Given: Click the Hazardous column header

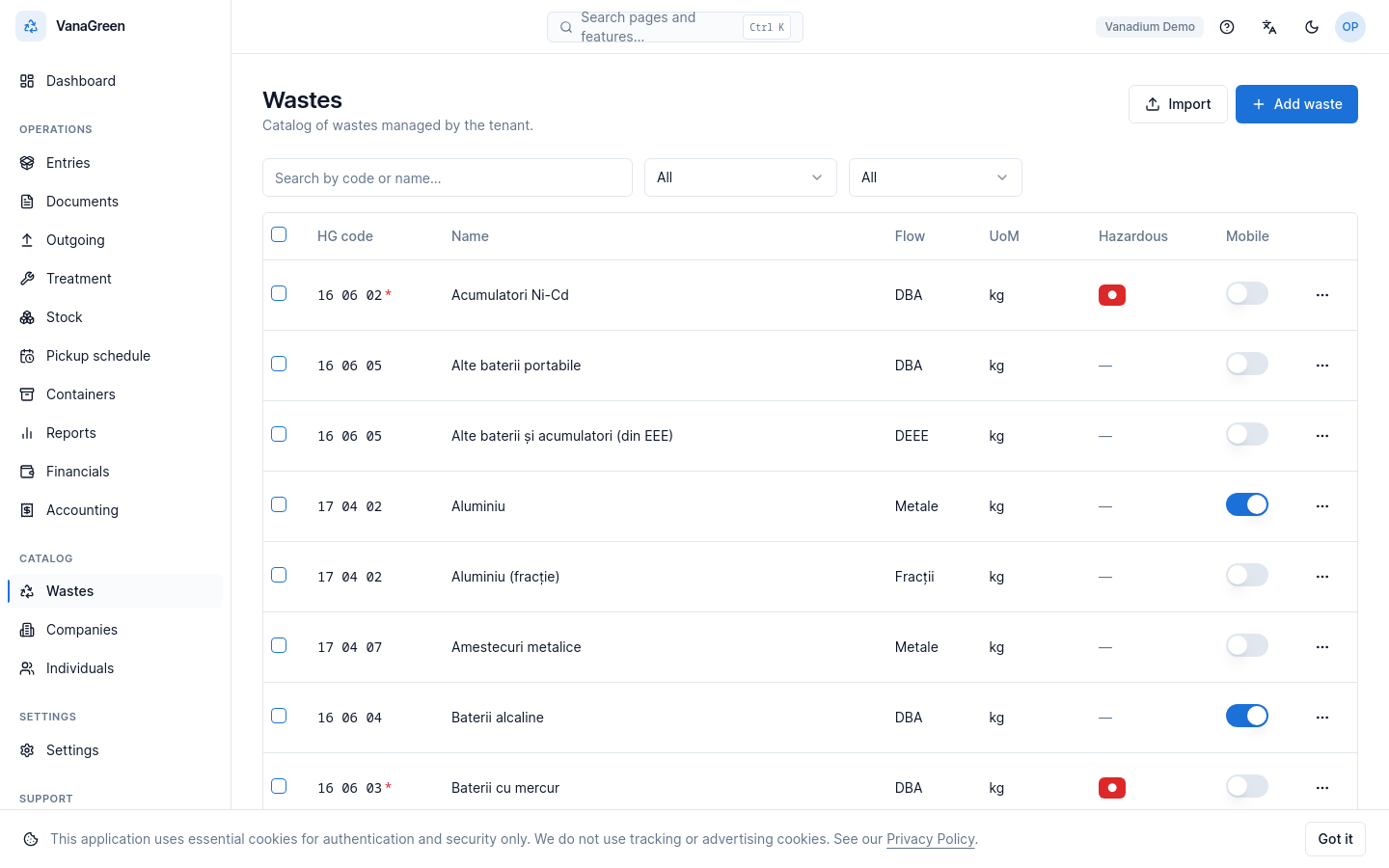Looking at the screenshot, I should (x=1133, y=236).
